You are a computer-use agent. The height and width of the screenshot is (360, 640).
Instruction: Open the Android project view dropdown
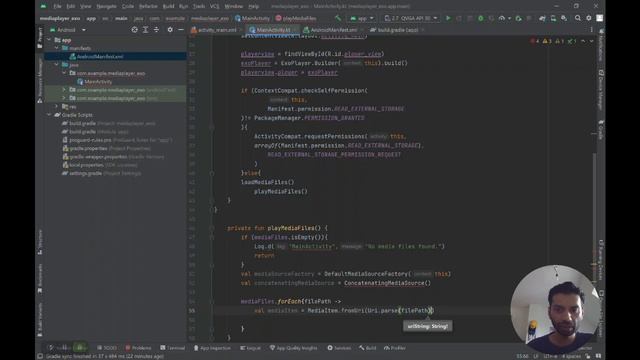[x=68, y=30]
